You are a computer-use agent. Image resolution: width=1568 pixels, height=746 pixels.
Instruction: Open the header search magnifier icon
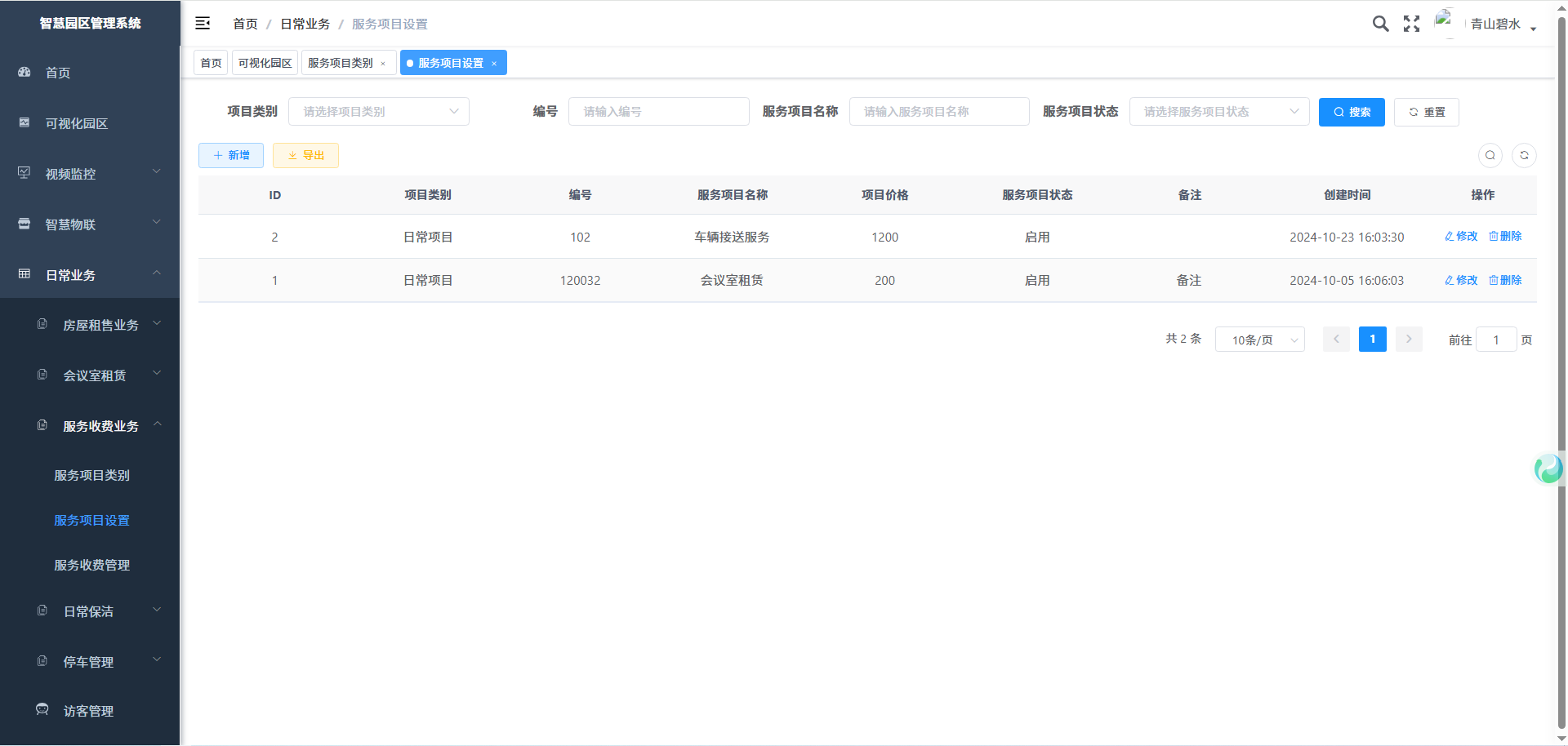click(1380, 24)
